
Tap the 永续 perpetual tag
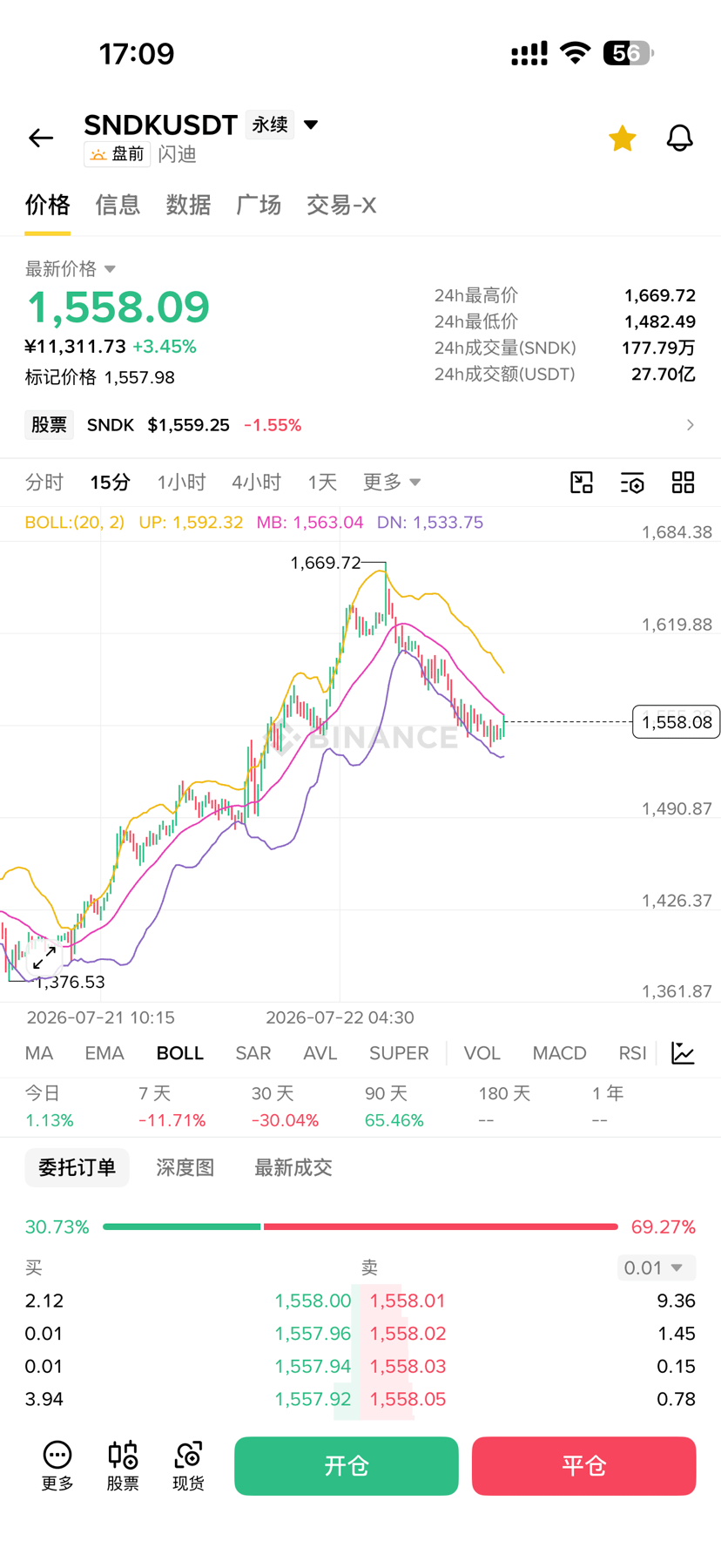[x=270, y=125]
